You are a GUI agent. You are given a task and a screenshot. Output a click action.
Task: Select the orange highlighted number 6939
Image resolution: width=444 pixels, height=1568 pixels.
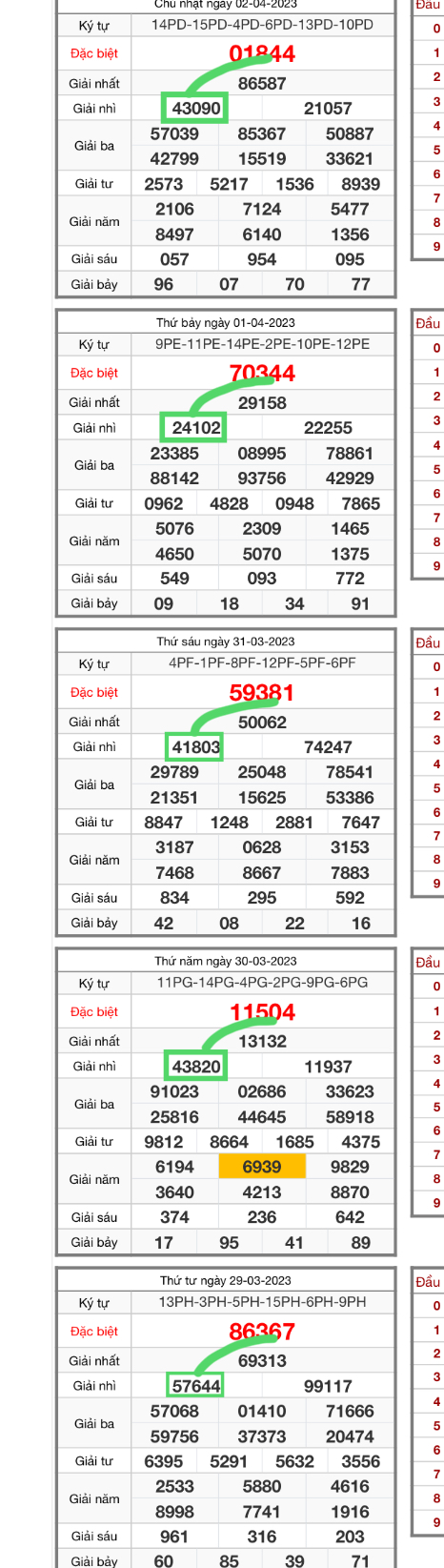[262, 1167]
